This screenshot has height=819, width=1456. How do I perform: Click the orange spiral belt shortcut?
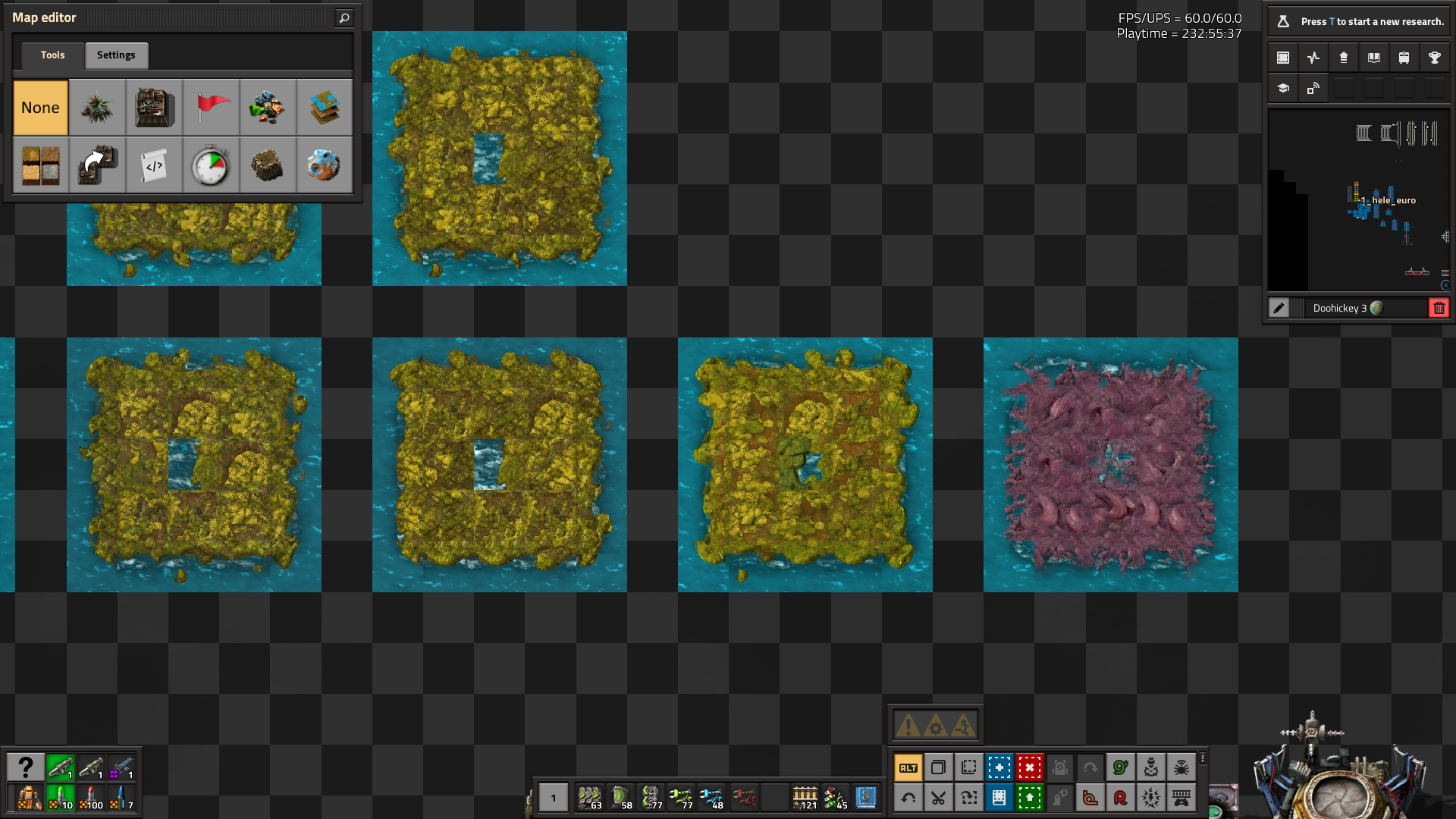1090,798
